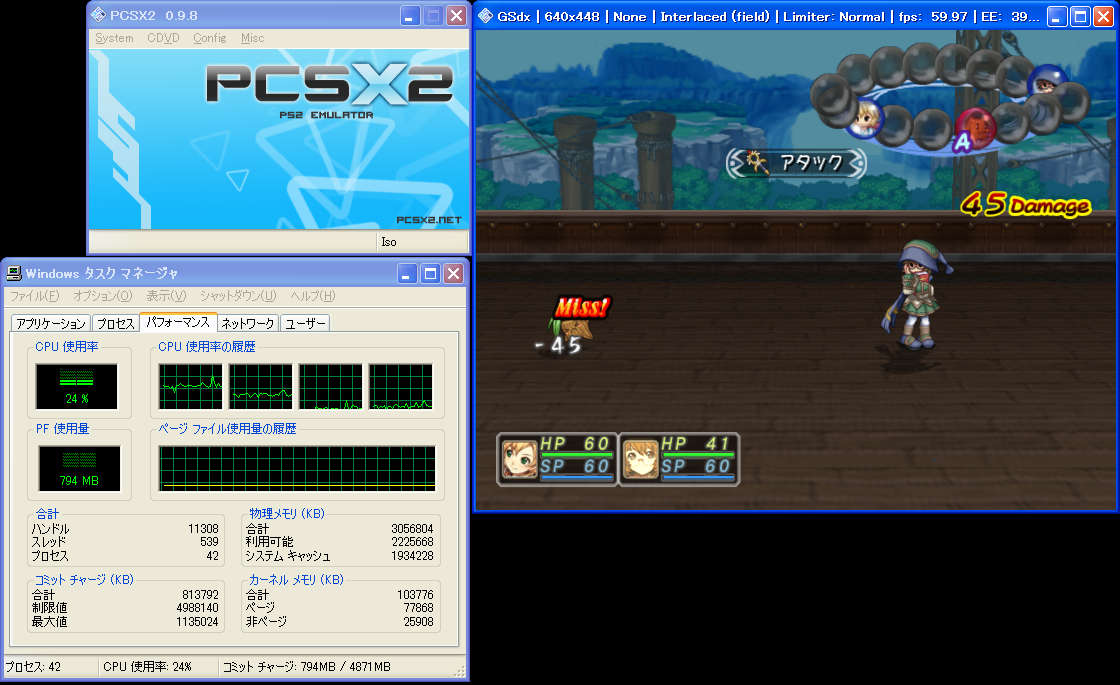Switch to アプリケーション tab
The width and height of the screenshot is (1120, 685).
[x=51, y=324]
